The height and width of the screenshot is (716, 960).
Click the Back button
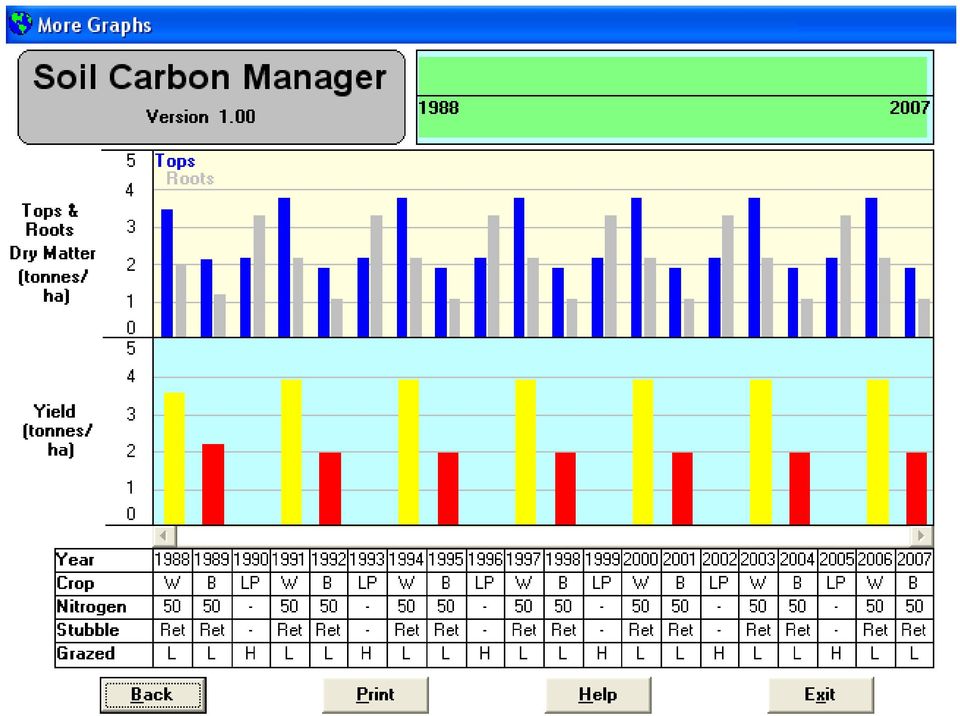click(x=152, y=695)
